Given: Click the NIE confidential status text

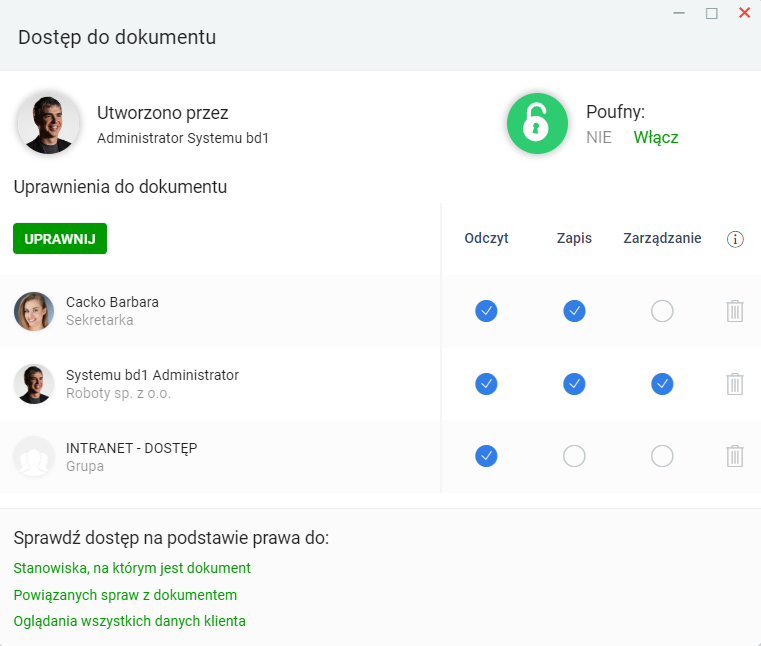Looking at the screenshot, I should [x=599, y=137].
